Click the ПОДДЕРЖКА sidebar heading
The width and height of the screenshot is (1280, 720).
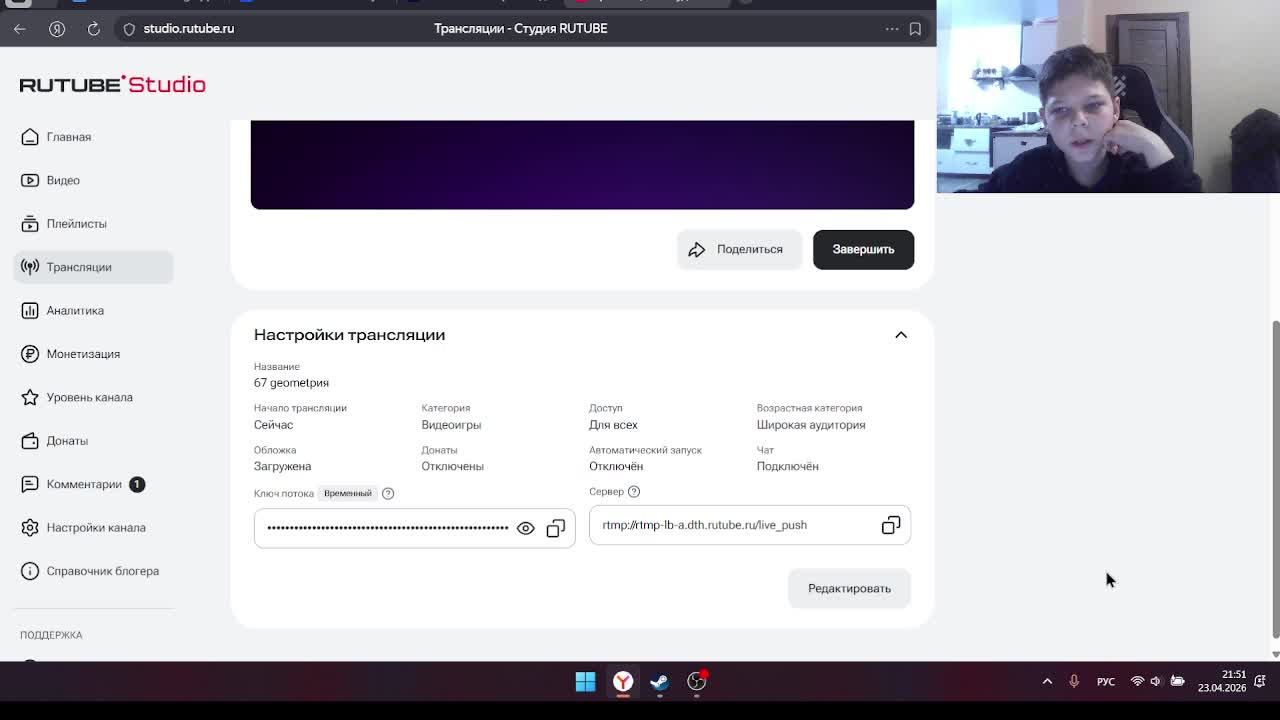51,635
